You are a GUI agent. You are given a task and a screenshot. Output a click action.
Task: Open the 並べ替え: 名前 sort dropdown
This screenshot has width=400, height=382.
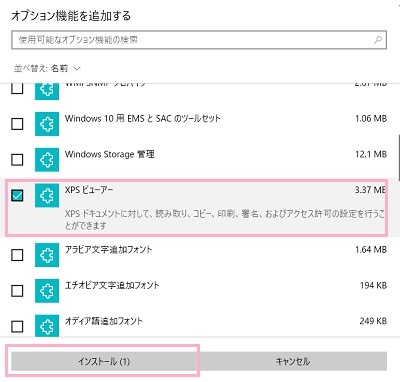[x=47, y=68]
